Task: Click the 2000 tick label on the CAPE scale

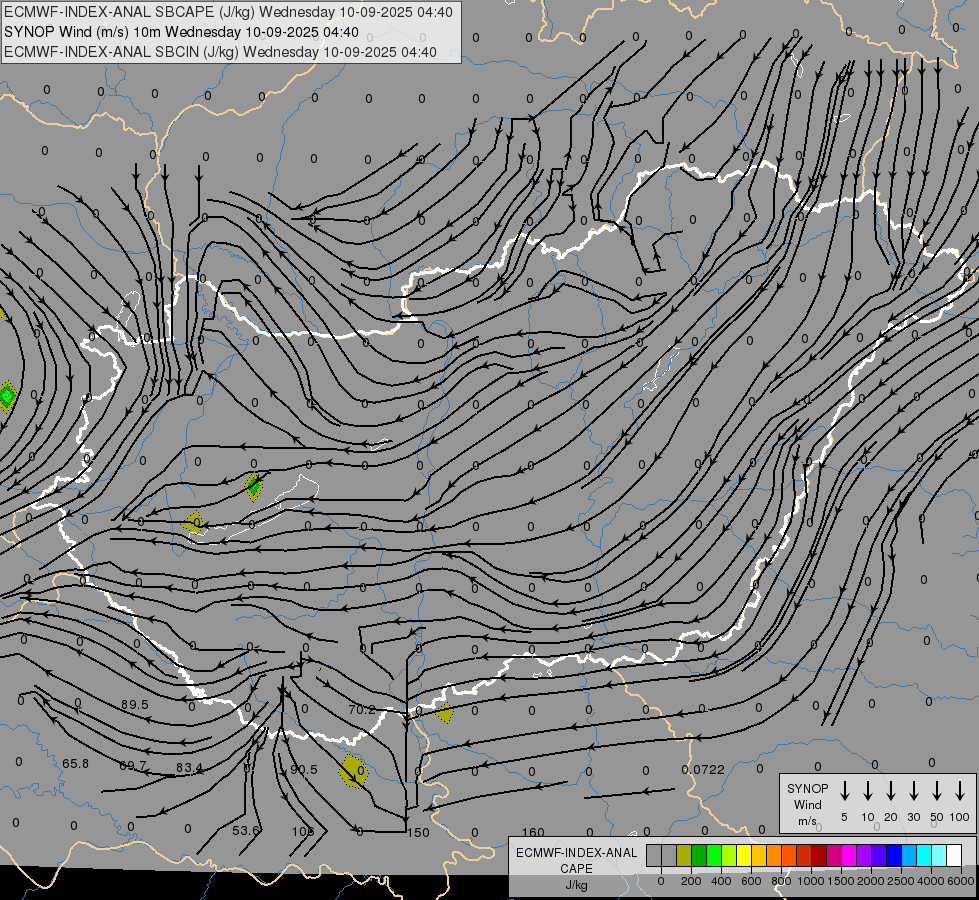Action: coord(871,881)
